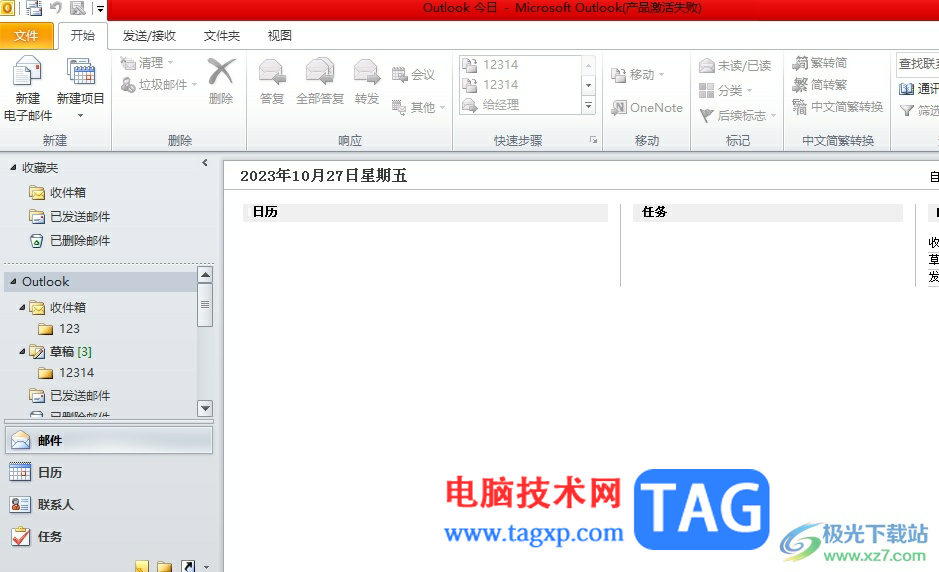Open navigation pane configure buttons arrow
Screen dimensions: 939x572
207,567
